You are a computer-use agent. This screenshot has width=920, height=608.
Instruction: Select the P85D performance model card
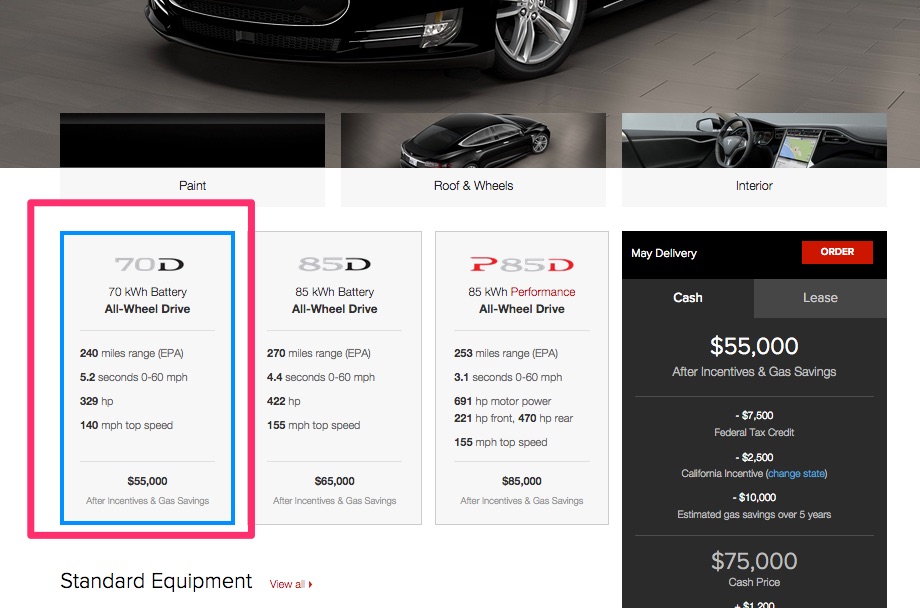pos(522,378)
